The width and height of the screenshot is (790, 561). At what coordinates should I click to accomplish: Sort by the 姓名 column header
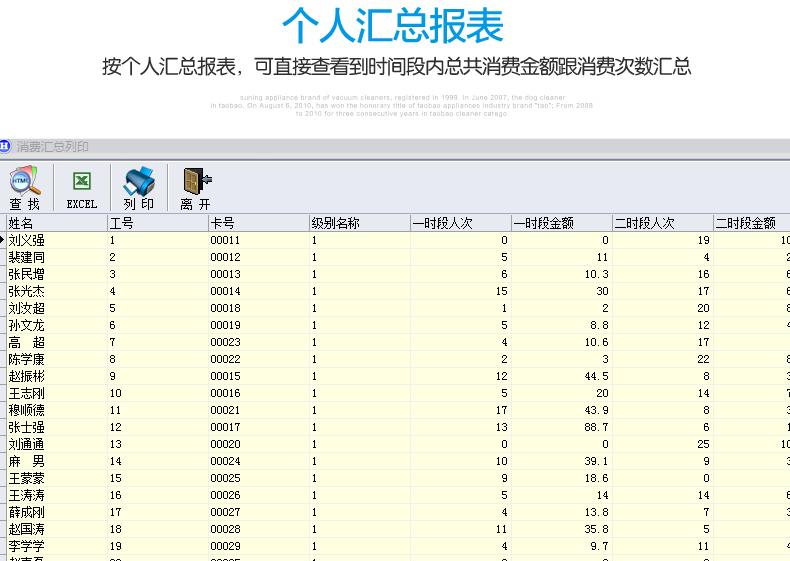click(56, 223)
